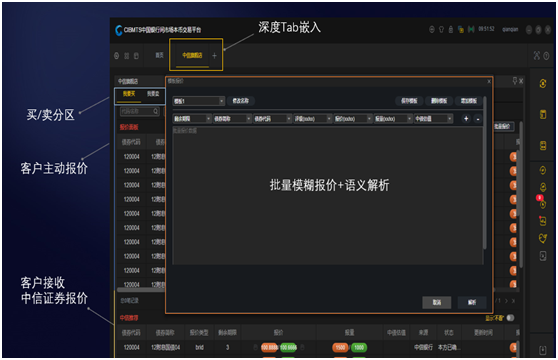Click the 取消 button
This screenshot has width=558, height=360.
437,302
